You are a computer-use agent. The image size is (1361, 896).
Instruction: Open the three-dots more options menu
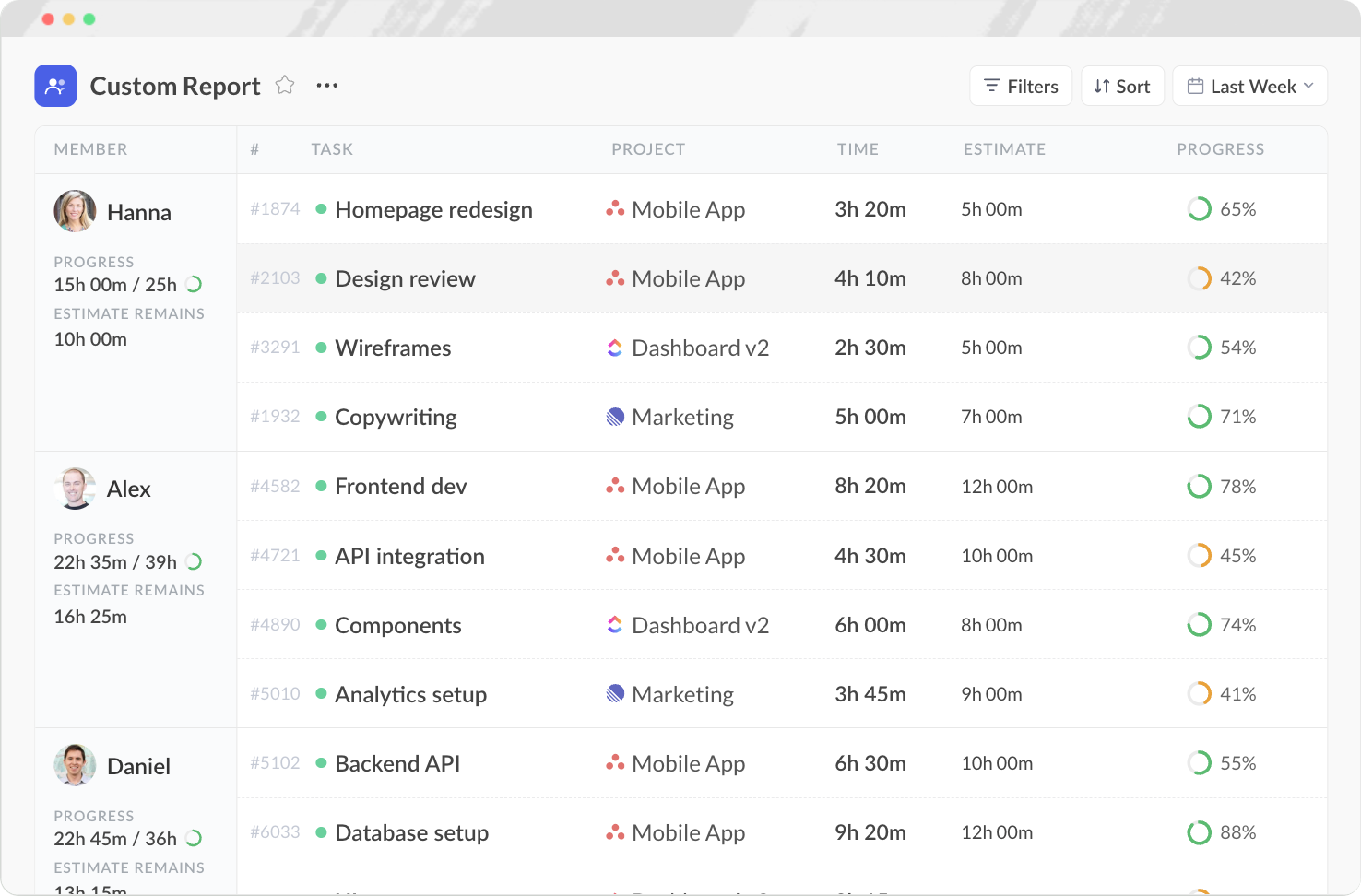point(327,86)
